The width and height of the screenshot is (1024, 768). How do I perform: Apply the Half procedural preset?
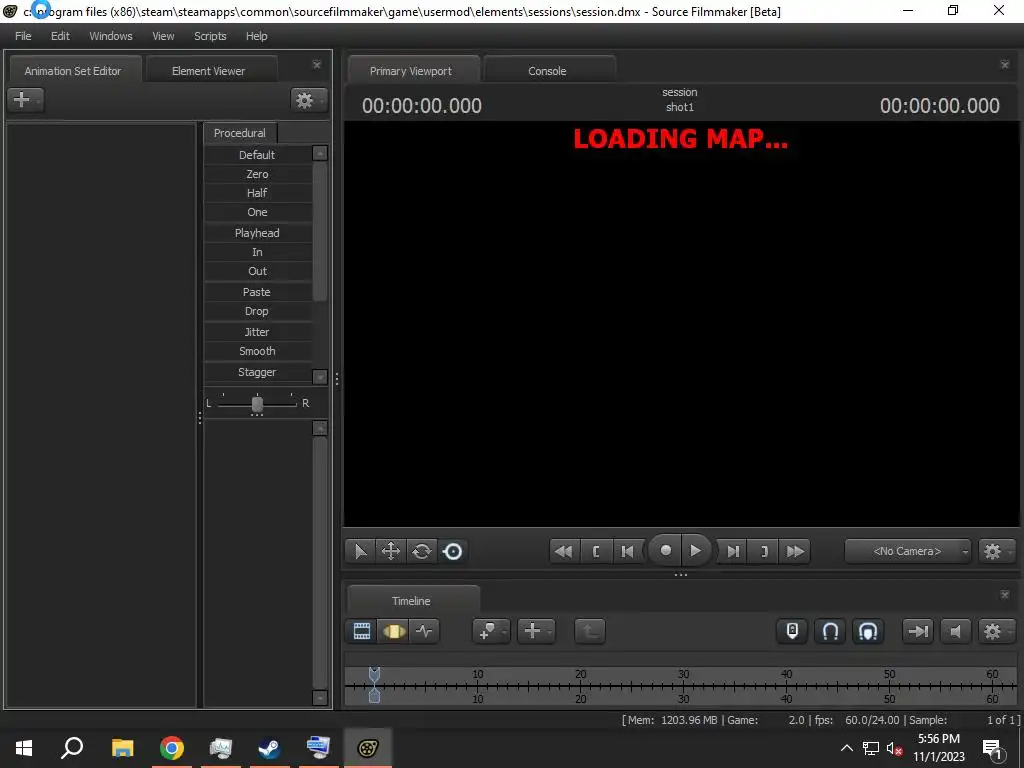[257, 193]
